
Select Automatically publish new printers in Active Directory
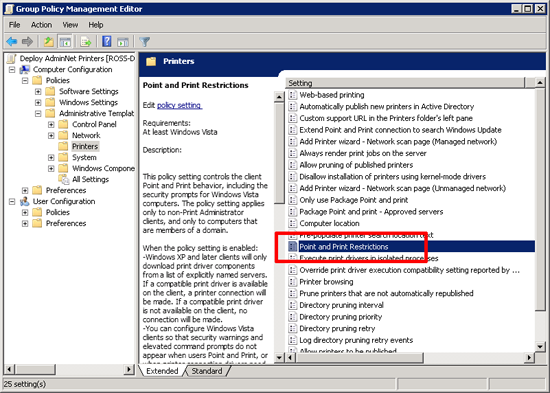387,106
